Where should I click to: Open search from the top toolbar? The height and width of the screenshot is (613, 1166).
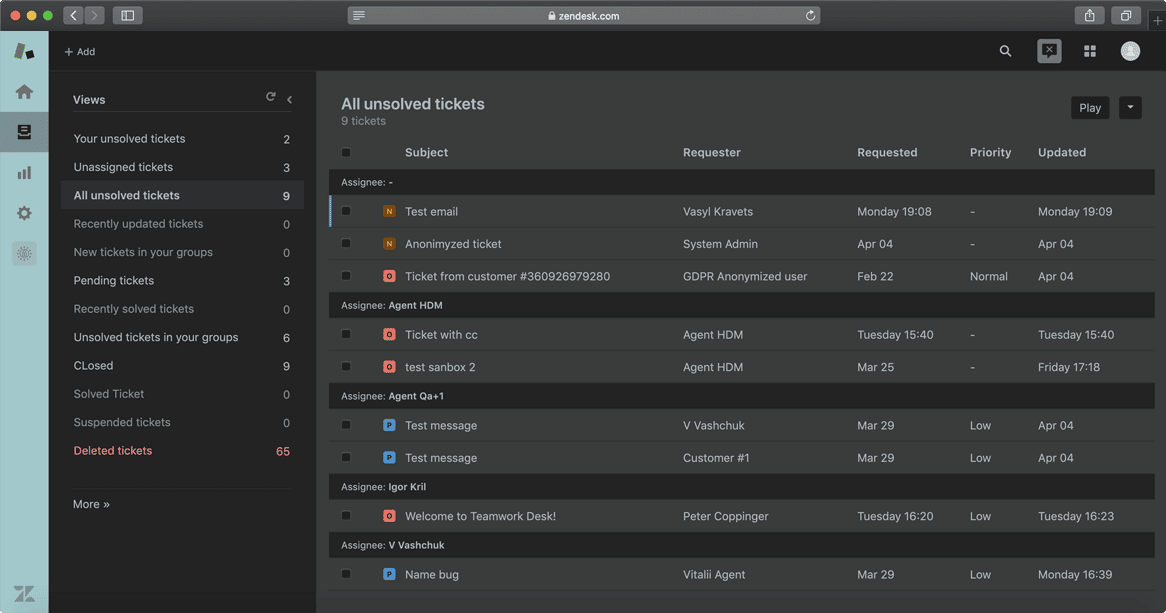click(1005, 50)
